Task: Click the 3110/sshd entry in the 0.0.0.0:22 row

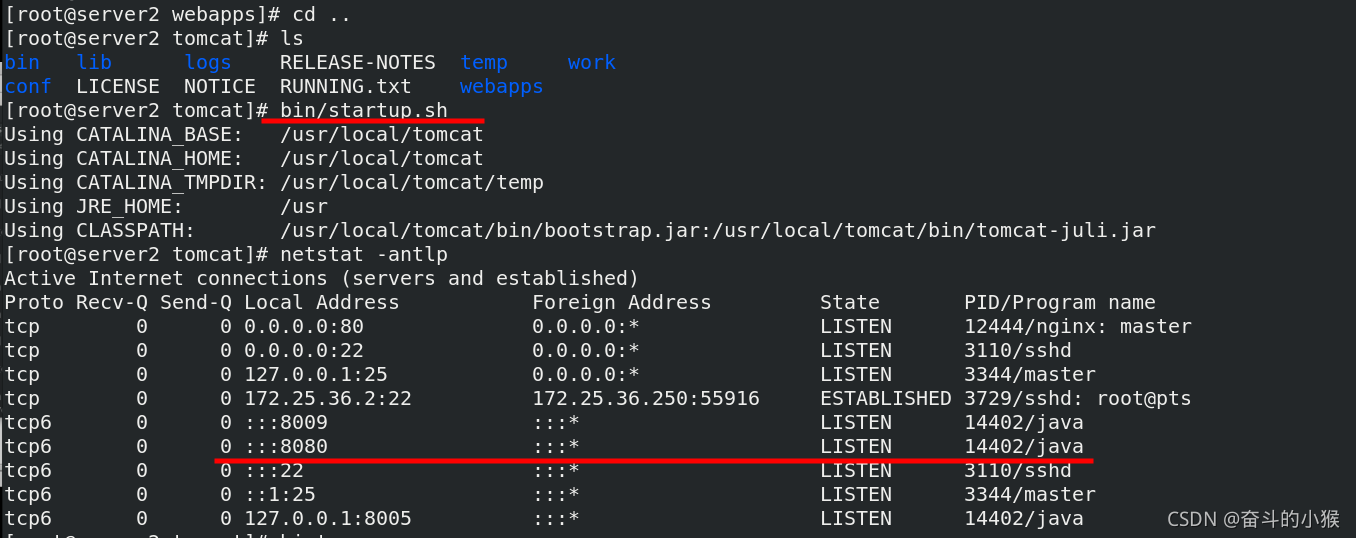Action: tap(1018, 350)
